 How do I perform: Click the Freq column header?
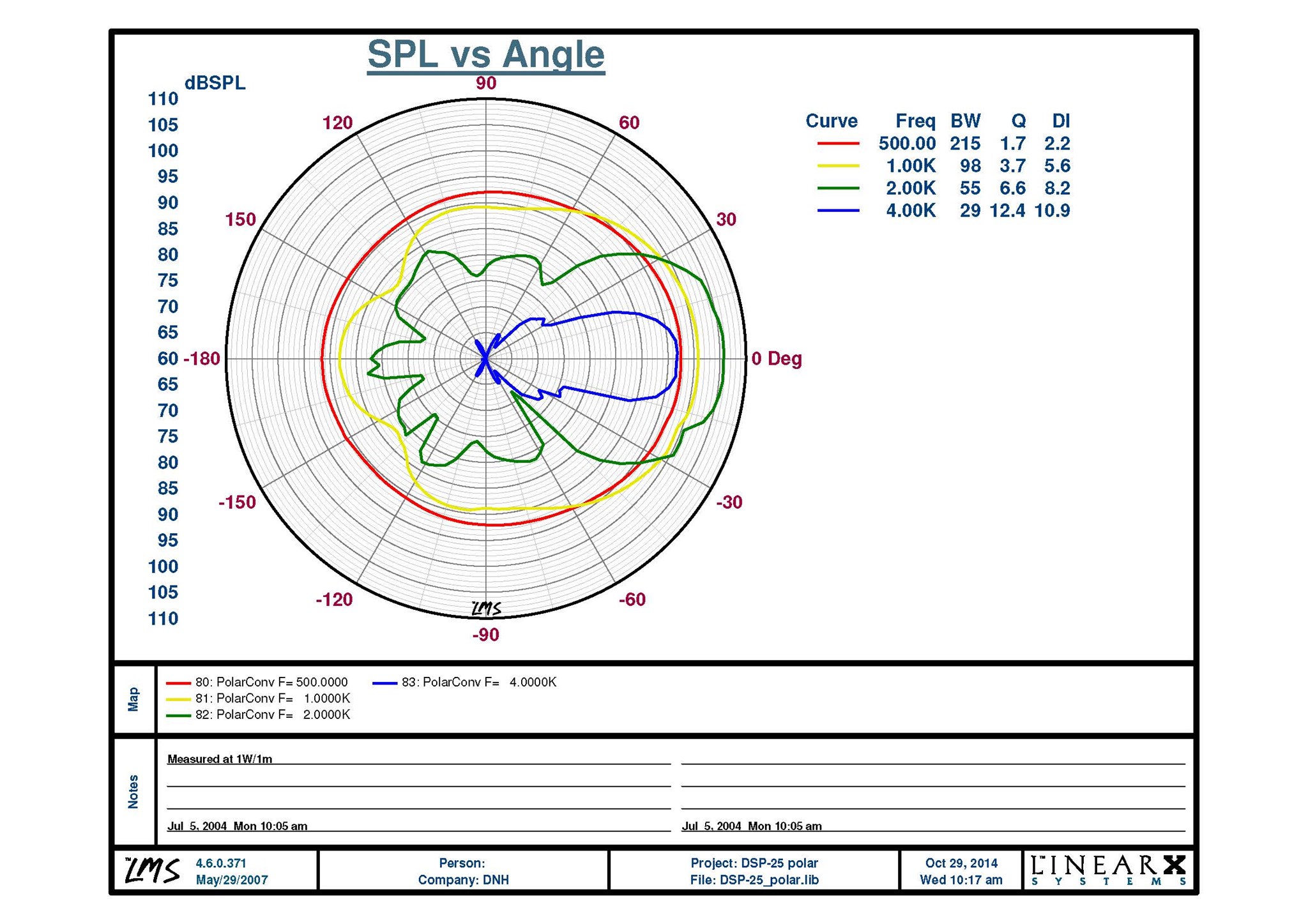[915, 121]
